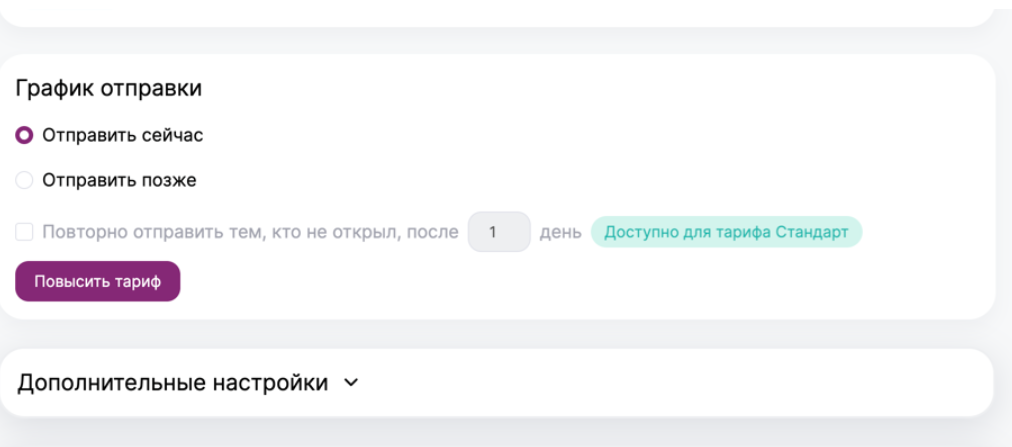Choose the "Отправить позже" radio option

25,181
